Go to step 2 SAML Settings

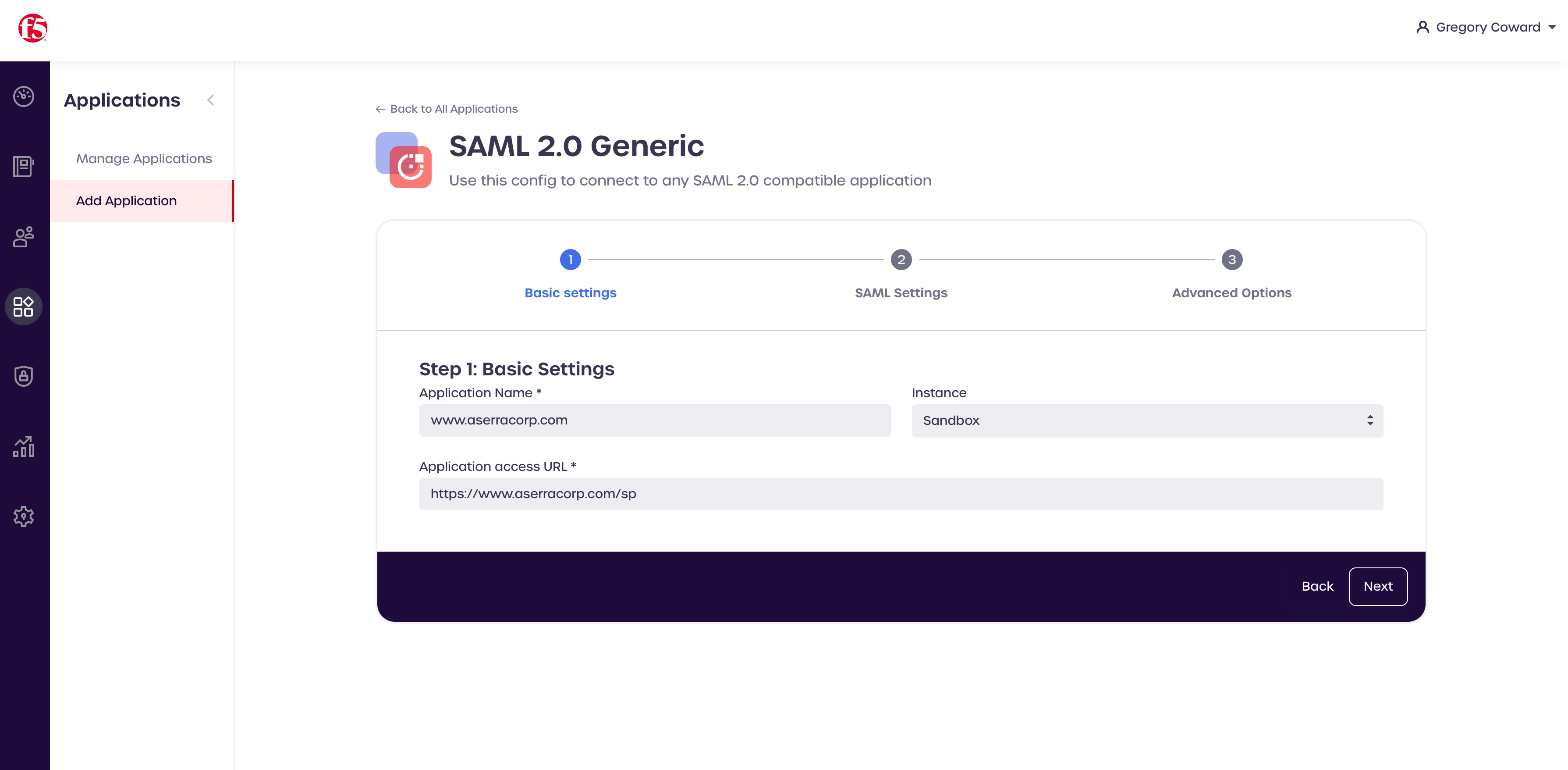901,260
